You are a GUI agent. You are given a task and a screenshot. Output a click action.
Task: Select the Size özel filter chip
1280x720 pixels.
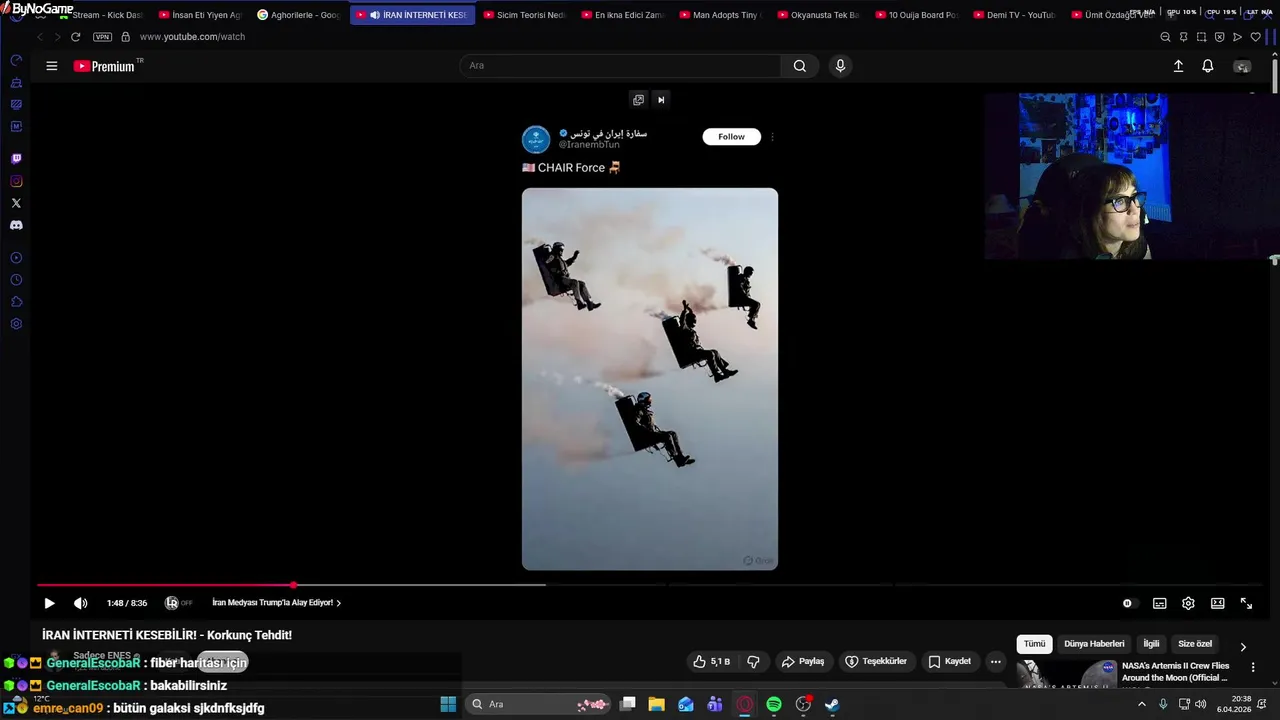click(x=1195, y=644)
